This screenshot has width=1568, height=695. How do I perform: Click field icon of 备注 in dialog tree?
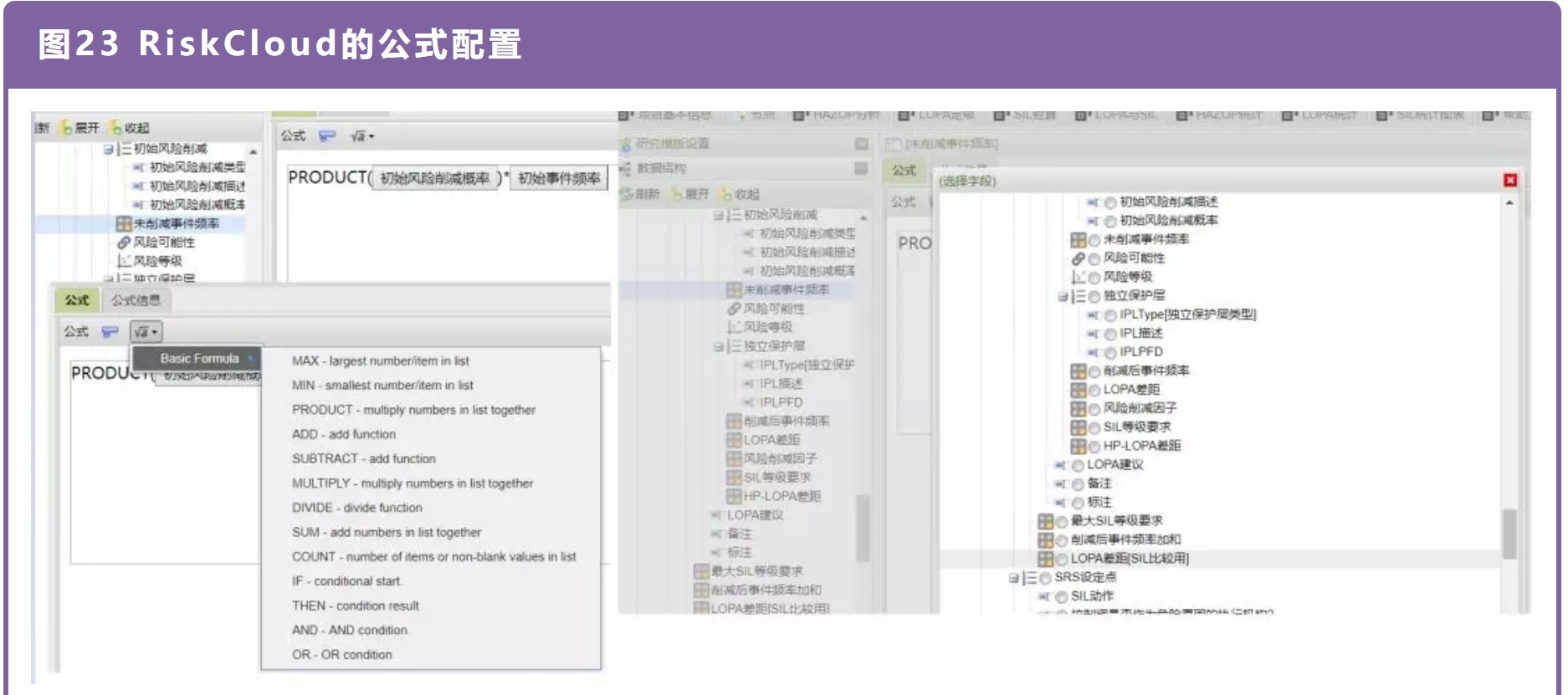click(1061, 483)
